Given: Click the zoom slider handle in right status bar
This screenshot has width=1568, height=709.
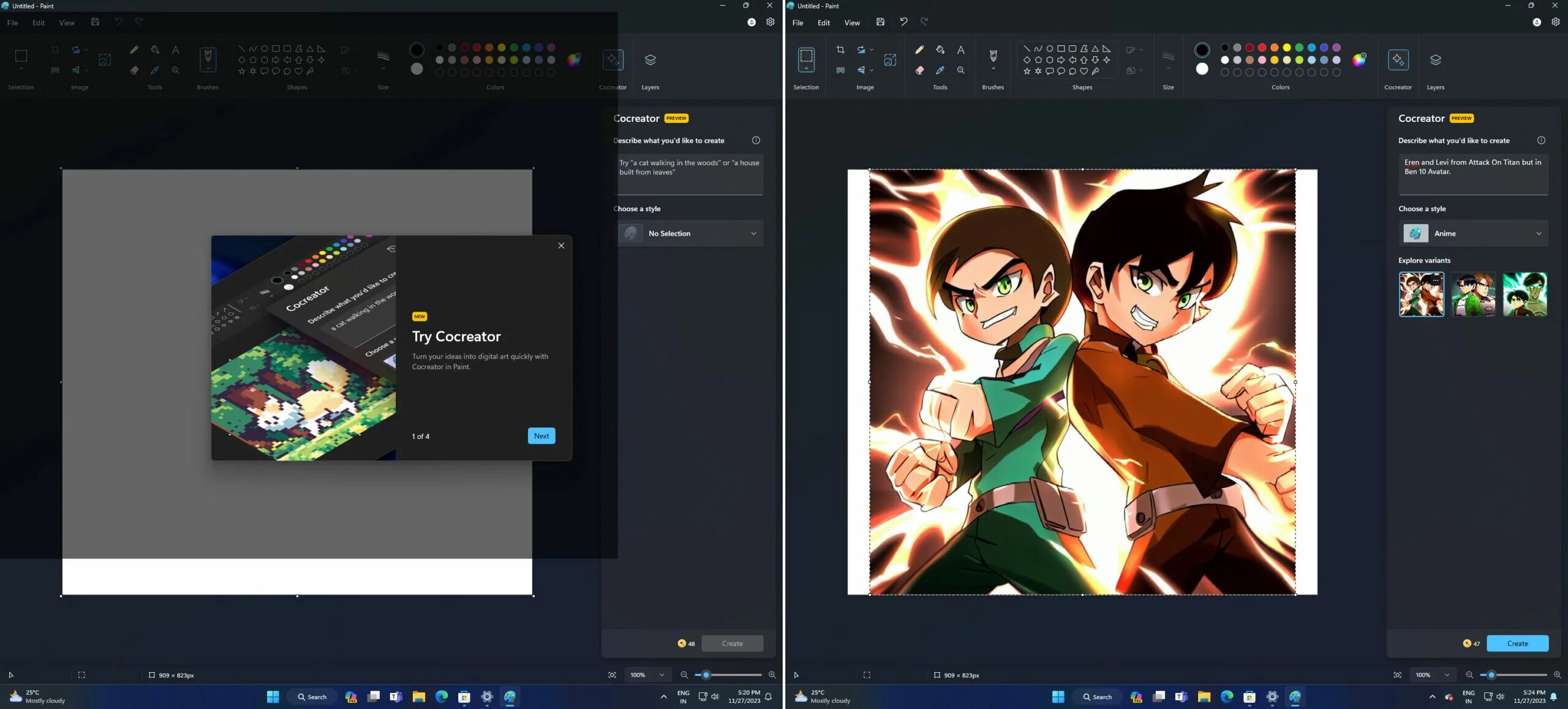Looking at the screenshot, I should (1491, 675).
